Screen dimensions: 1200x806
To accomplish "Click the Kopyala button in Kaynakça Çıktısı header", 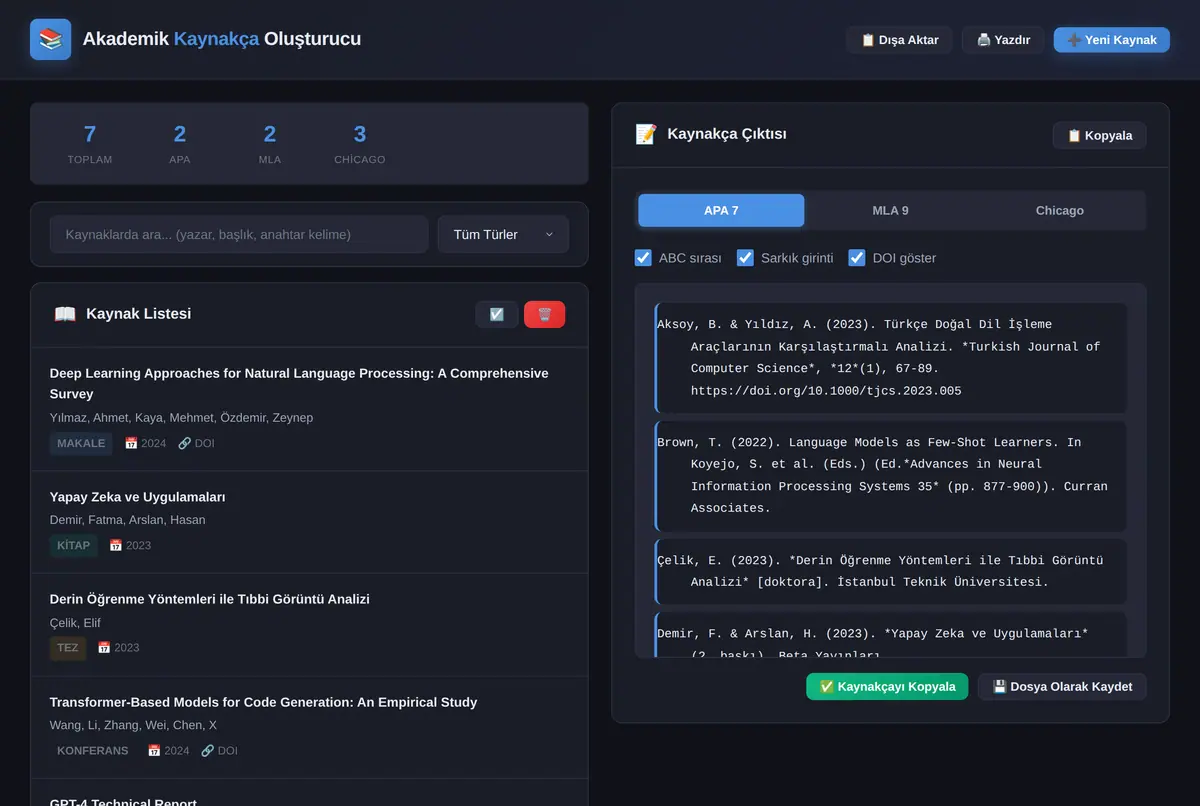I will click(x=1099, y=135).
